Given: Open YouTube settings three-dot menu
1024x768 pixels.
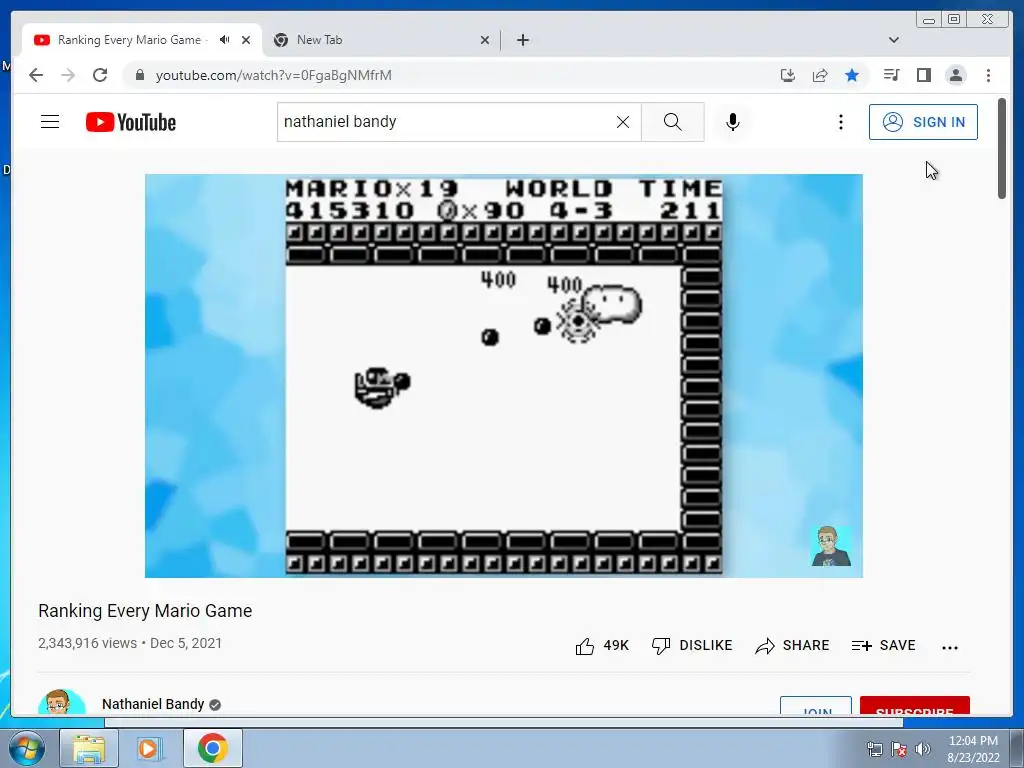Looking at the screenshot, I should point(840,122).
